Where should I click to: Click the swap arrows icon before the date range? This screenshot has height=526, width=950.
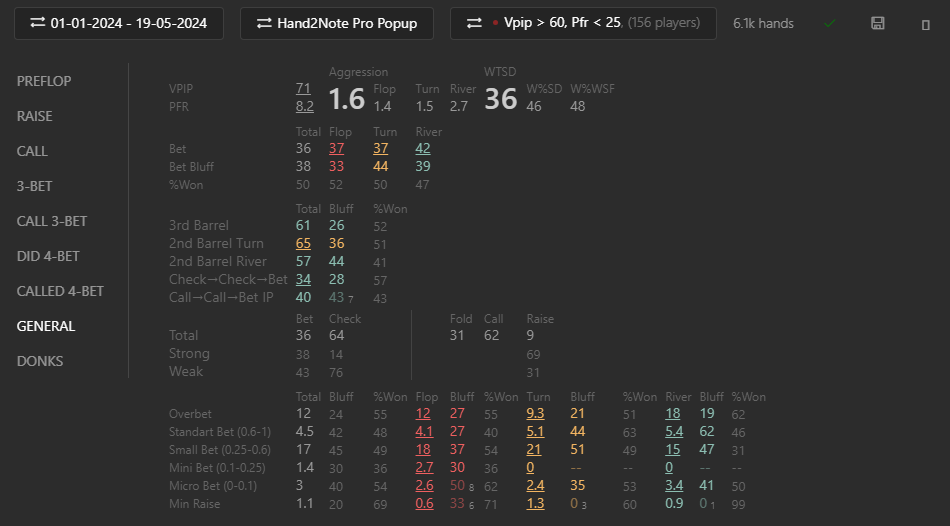click(38, 22)
